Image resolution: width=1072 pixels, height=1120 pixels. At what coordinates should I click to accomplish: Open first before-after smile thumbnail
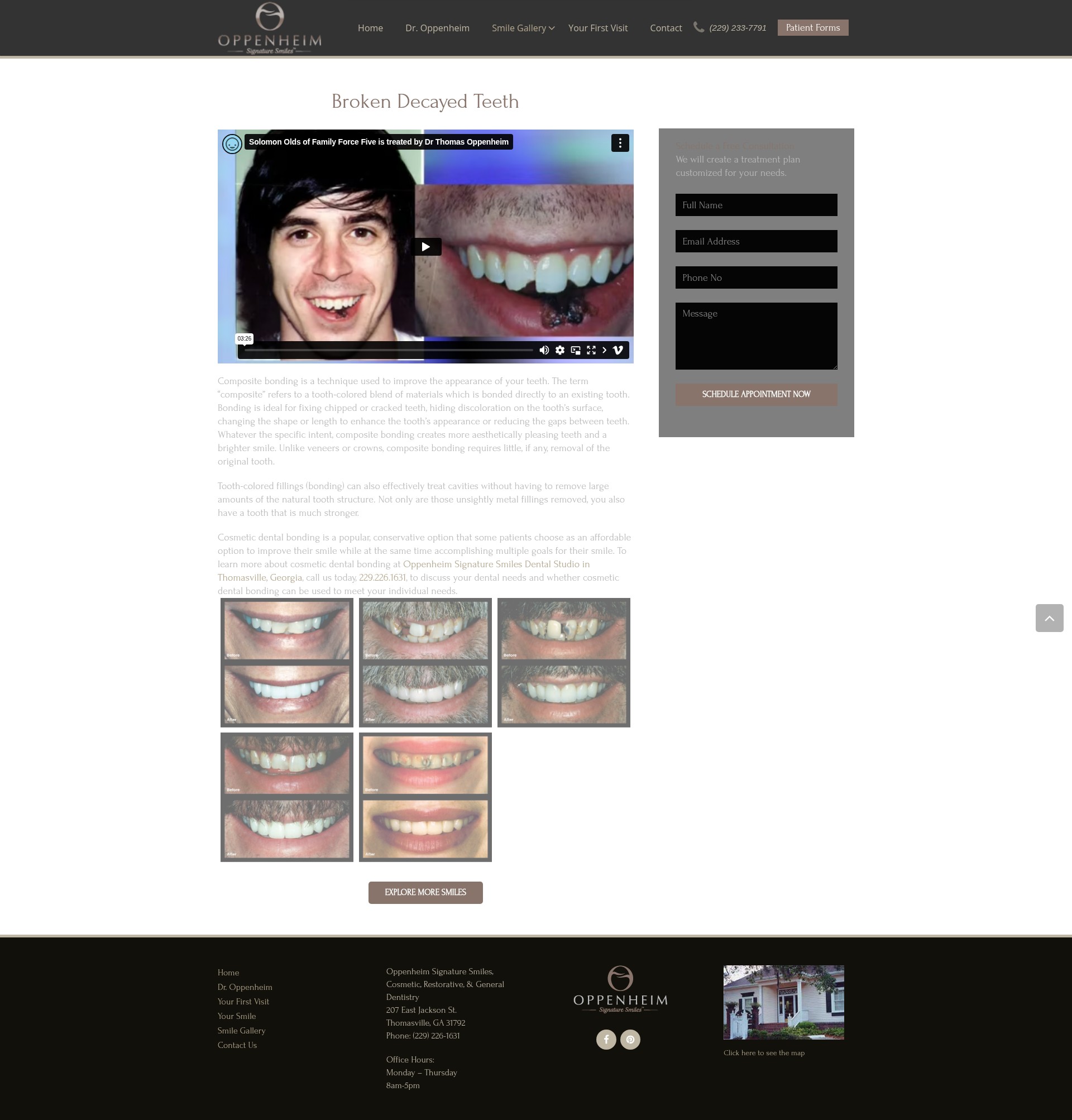(287, 662)
